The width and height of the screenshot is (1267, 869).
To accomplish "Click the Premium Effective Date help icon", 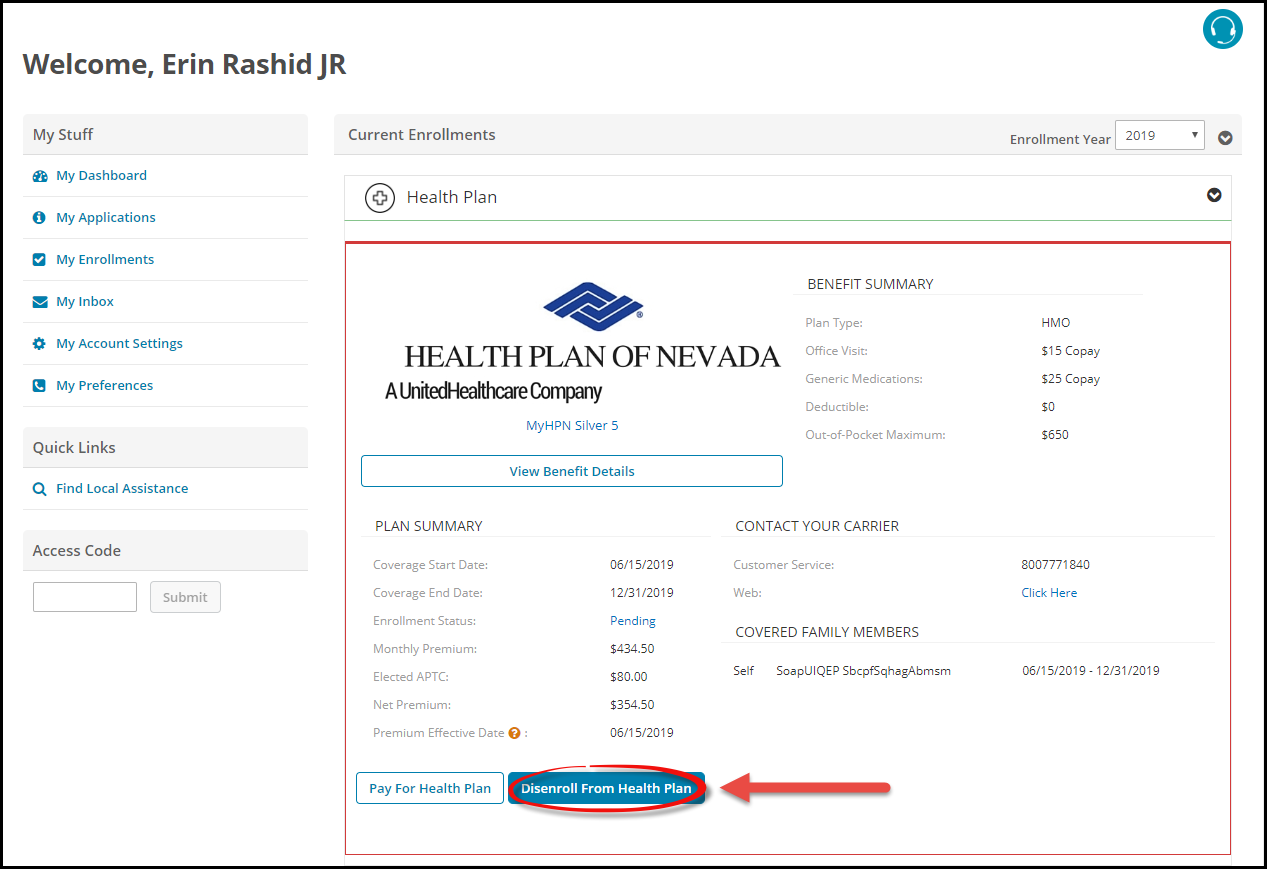I will point(514,733).
